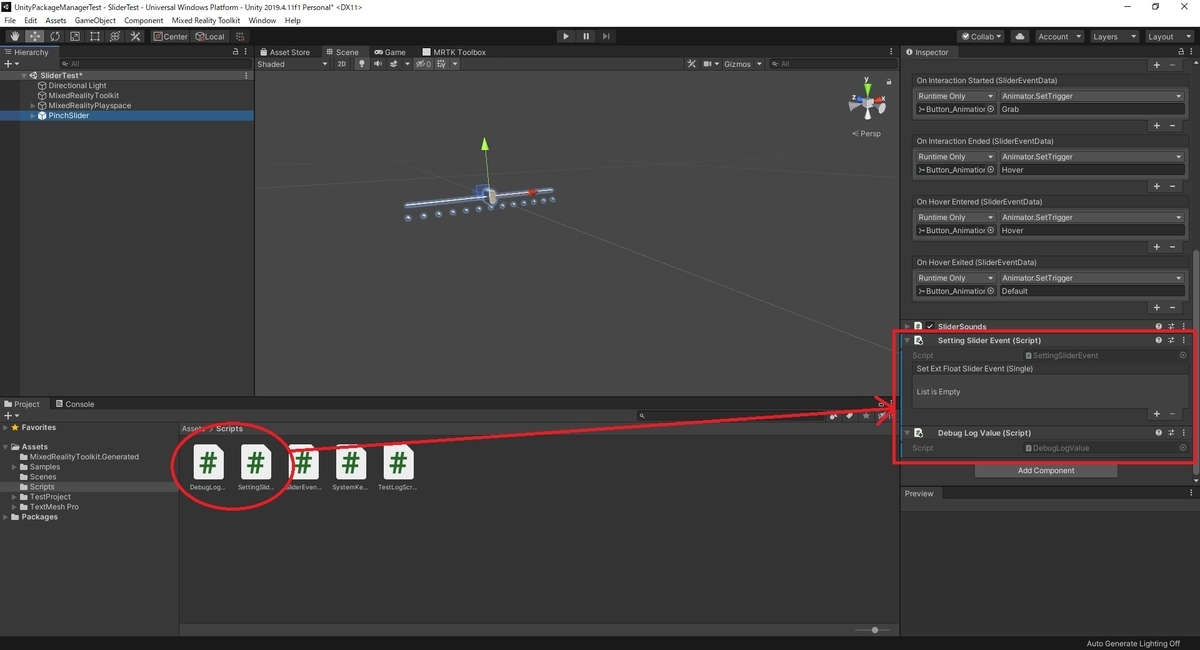The width and height of the screenshot is (1200, 650).
Task: Open the Assets menu
Action: (57, 20)
